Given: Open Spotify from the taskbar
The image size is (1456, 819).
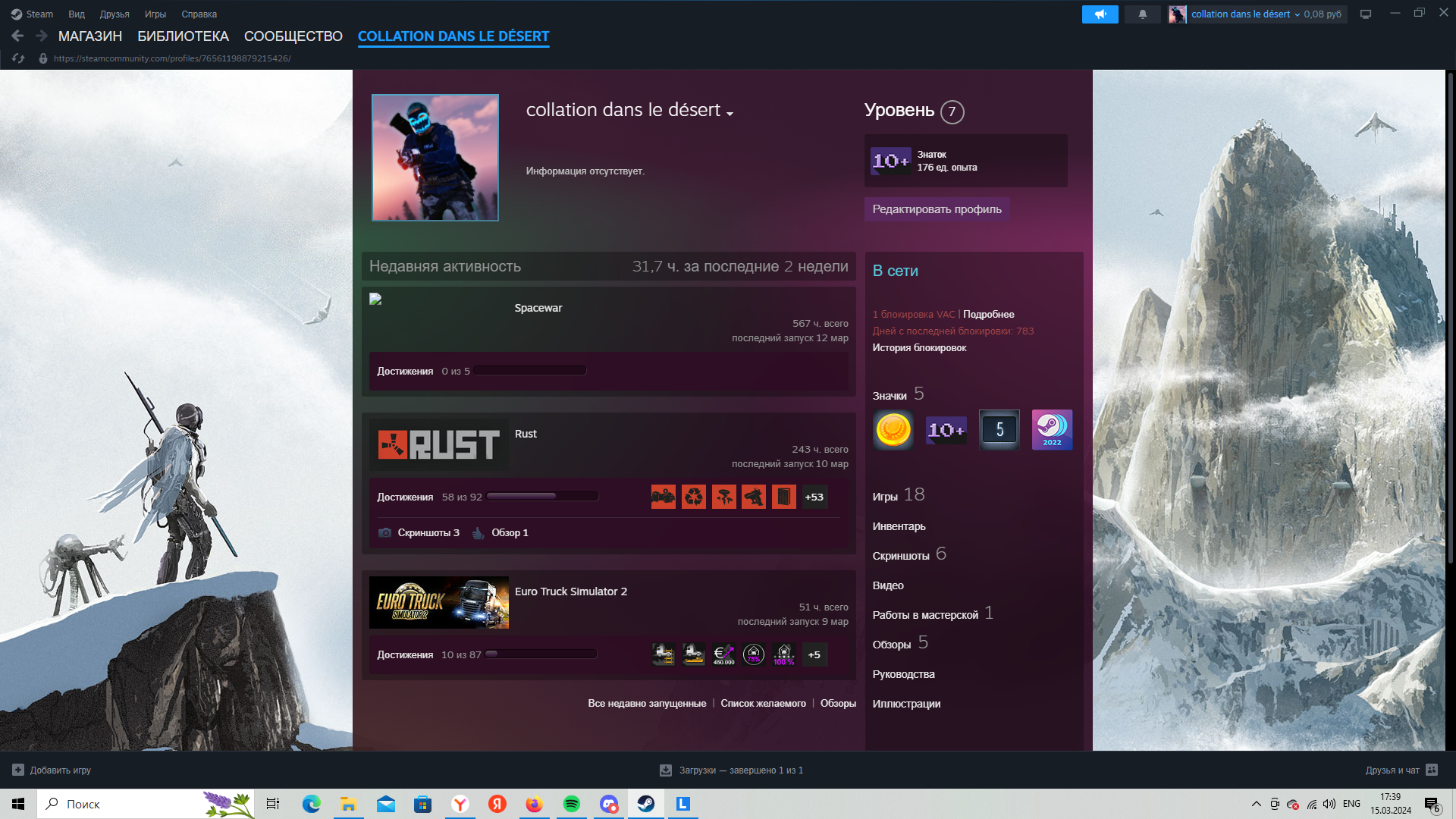Looking at the screenshot, I should pyautogui.click(x=572, y=804).
